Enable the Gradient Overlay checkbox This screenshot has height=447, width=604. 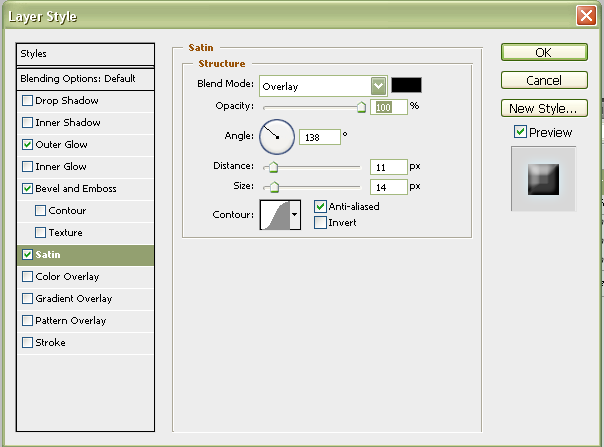[27, 299]
